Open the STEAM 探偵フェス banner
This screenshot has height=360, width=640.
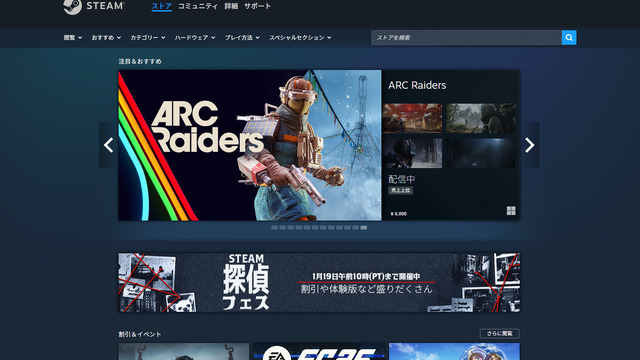(x=319, y=282)
